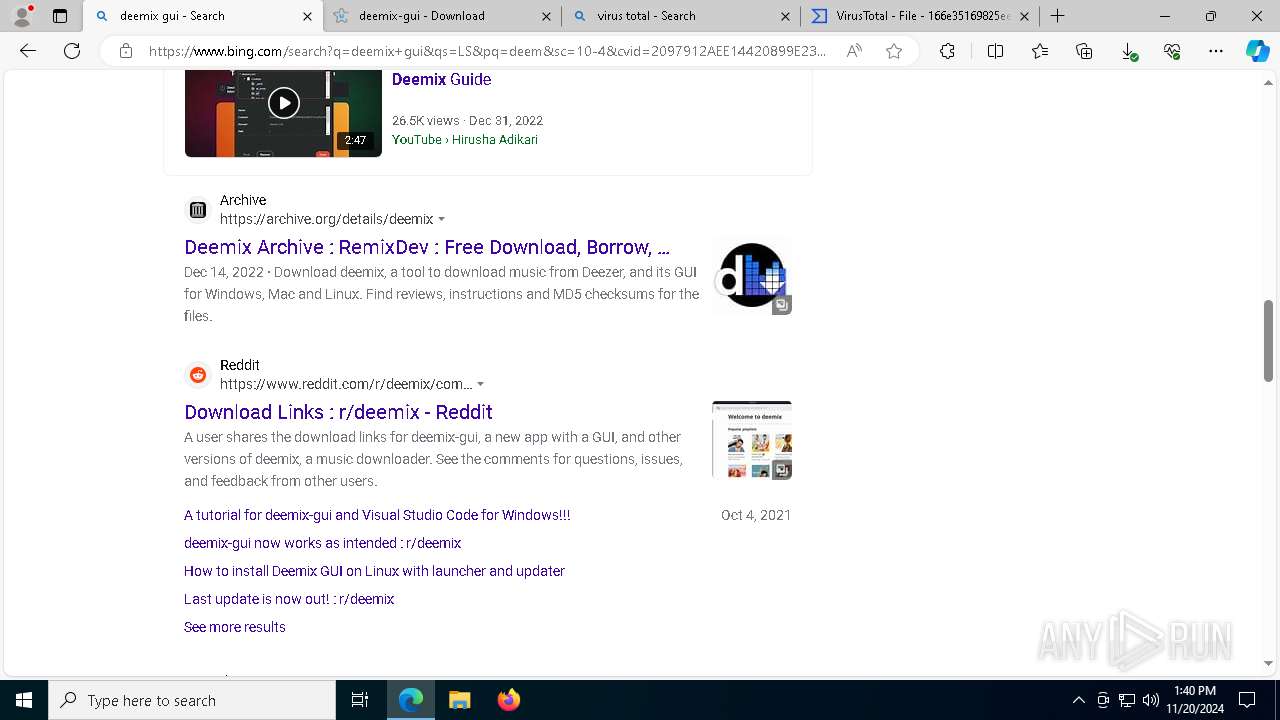Close the VirusTotal - File tab
The width and height of the screenshot is (1280, 720).
click(1024, 16)
